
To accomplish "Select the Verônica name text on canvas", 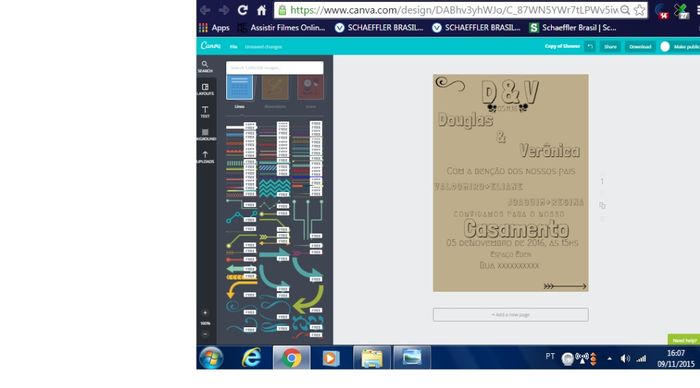I will tap(550, 150).
